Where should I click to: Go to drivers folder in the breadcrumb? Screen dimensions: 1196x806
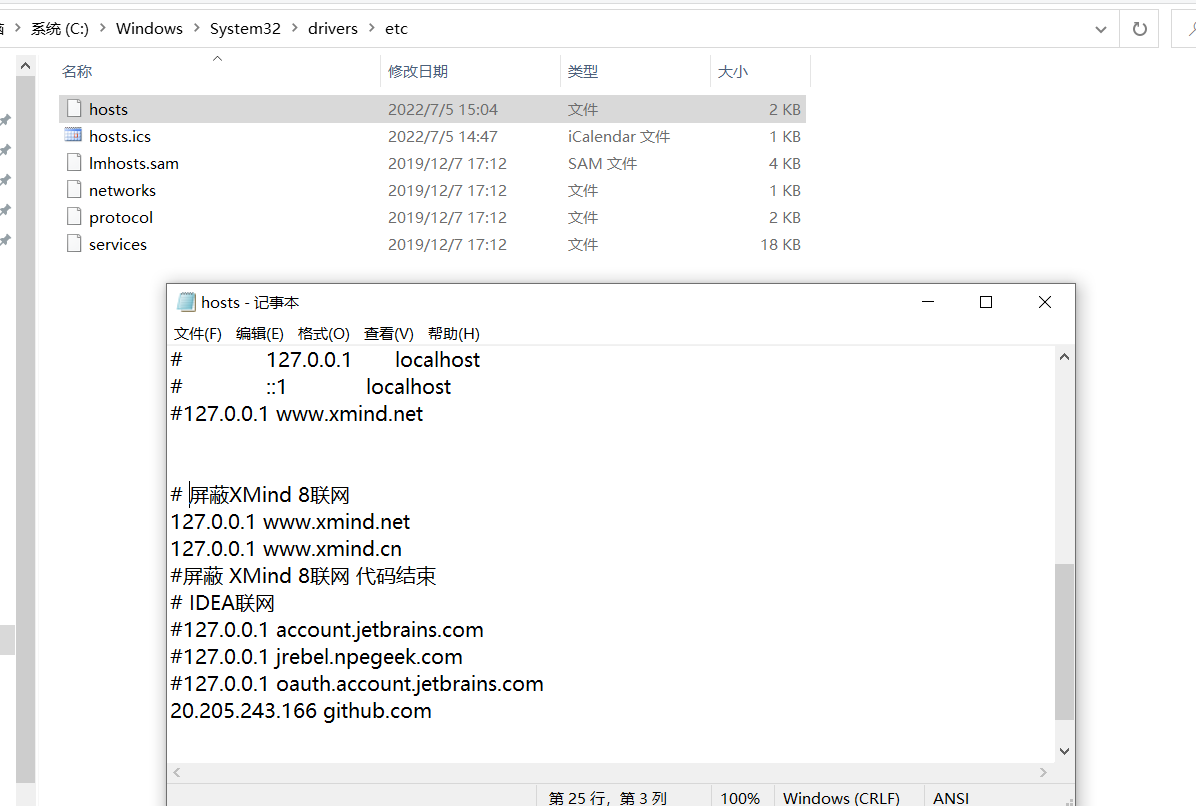coord(333,28)
